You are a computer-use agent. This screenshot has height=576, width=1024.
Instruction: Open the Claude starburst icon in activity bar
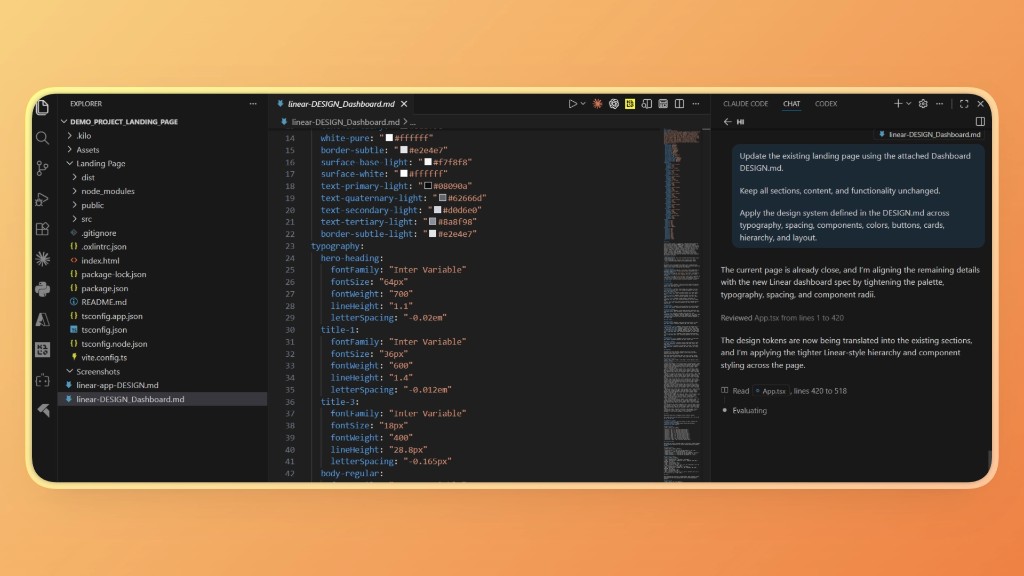click(x=42, y=259)
